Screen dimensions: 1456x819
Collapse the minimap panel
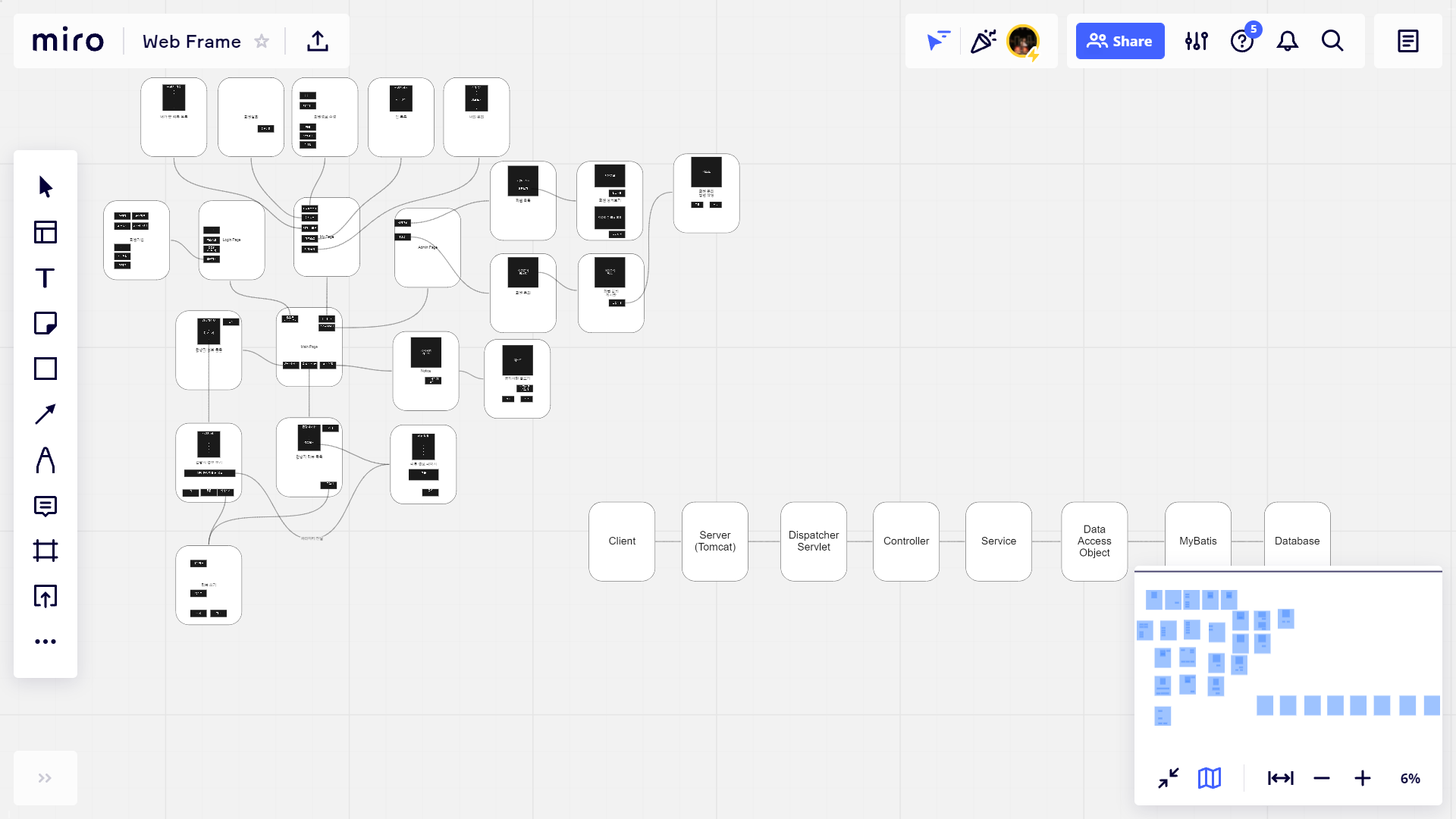pos(1169,778)
